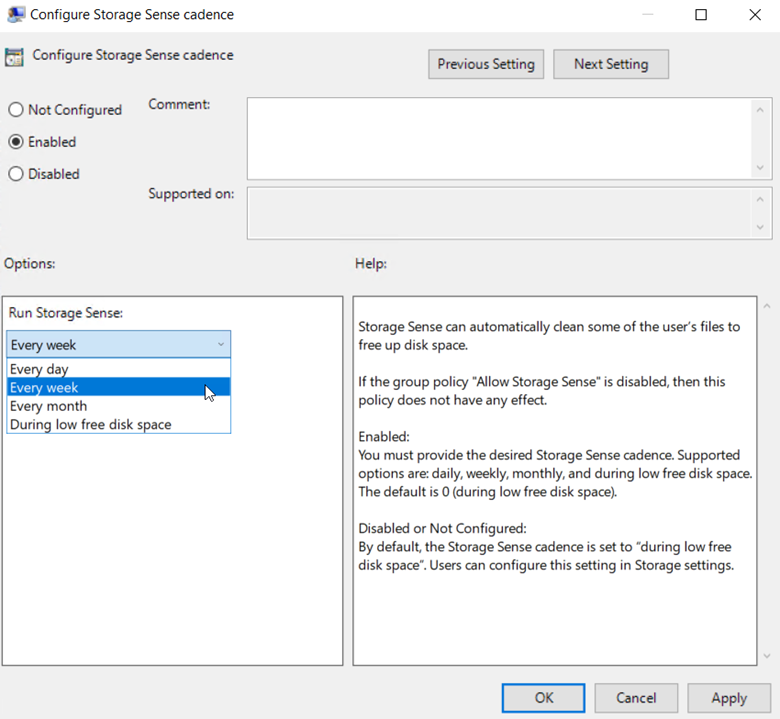The width and height of the screenshot is (780, 719).
Task: Click the 'Options:' label
Action: [30, 264]
